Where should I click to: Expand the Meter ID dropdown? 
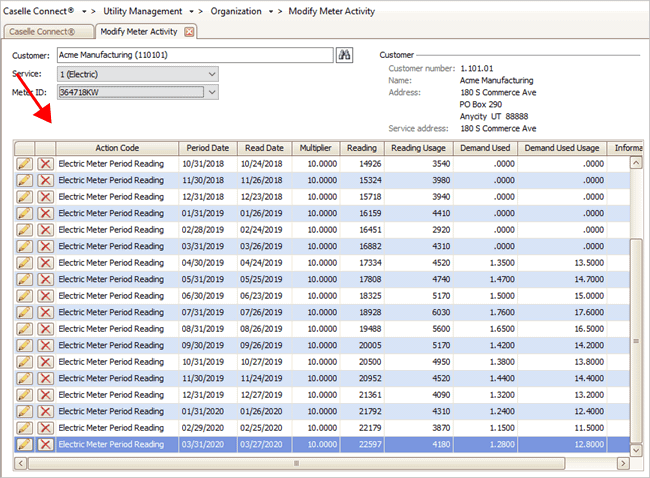pos(211,93)
